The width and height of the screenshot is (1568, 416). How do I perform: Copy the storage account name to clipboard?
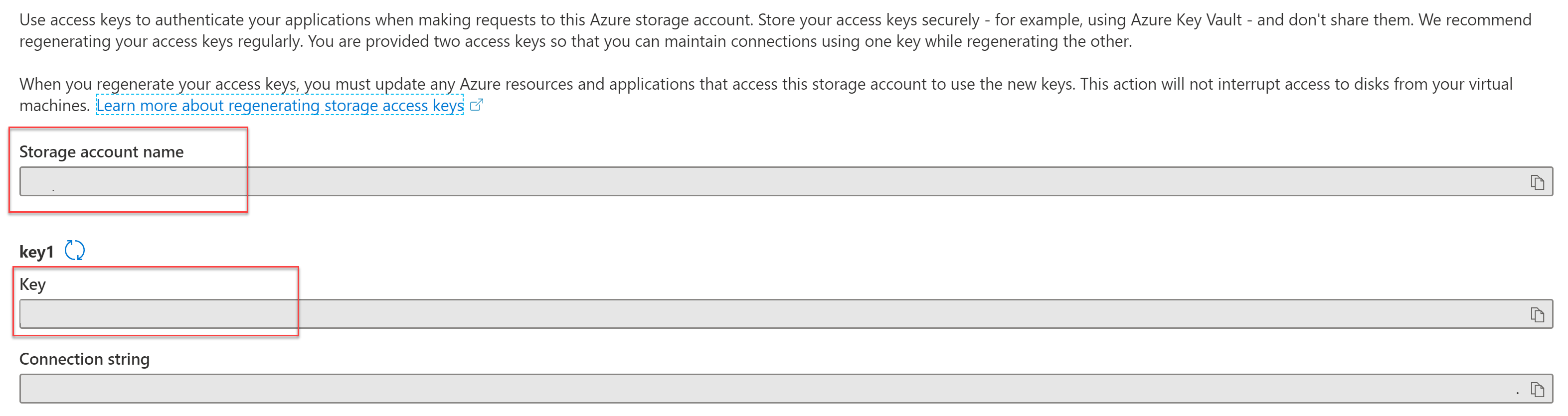click(x=1537, y=182)
